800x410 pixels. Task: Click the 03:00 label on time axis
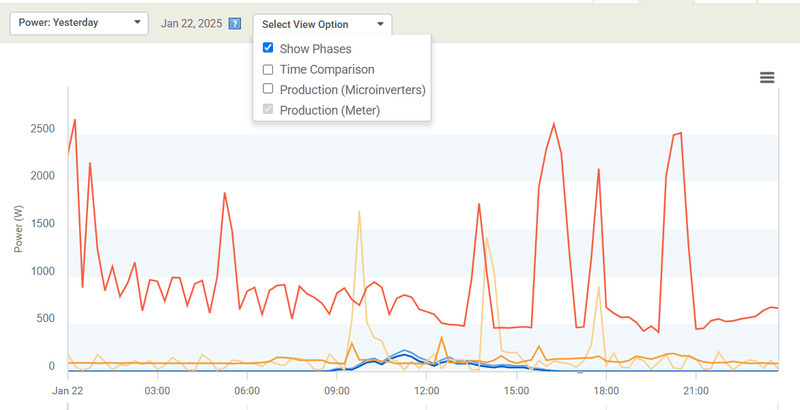click(157, 390)
